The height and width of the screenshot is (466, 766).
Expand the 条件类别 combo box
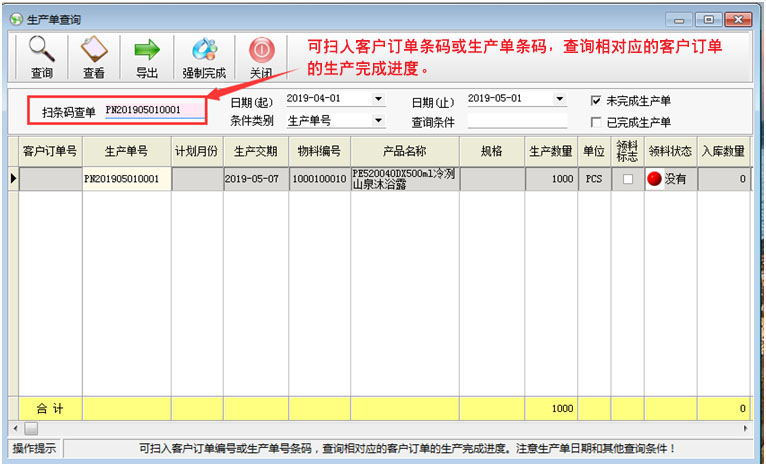click(378, 120)
